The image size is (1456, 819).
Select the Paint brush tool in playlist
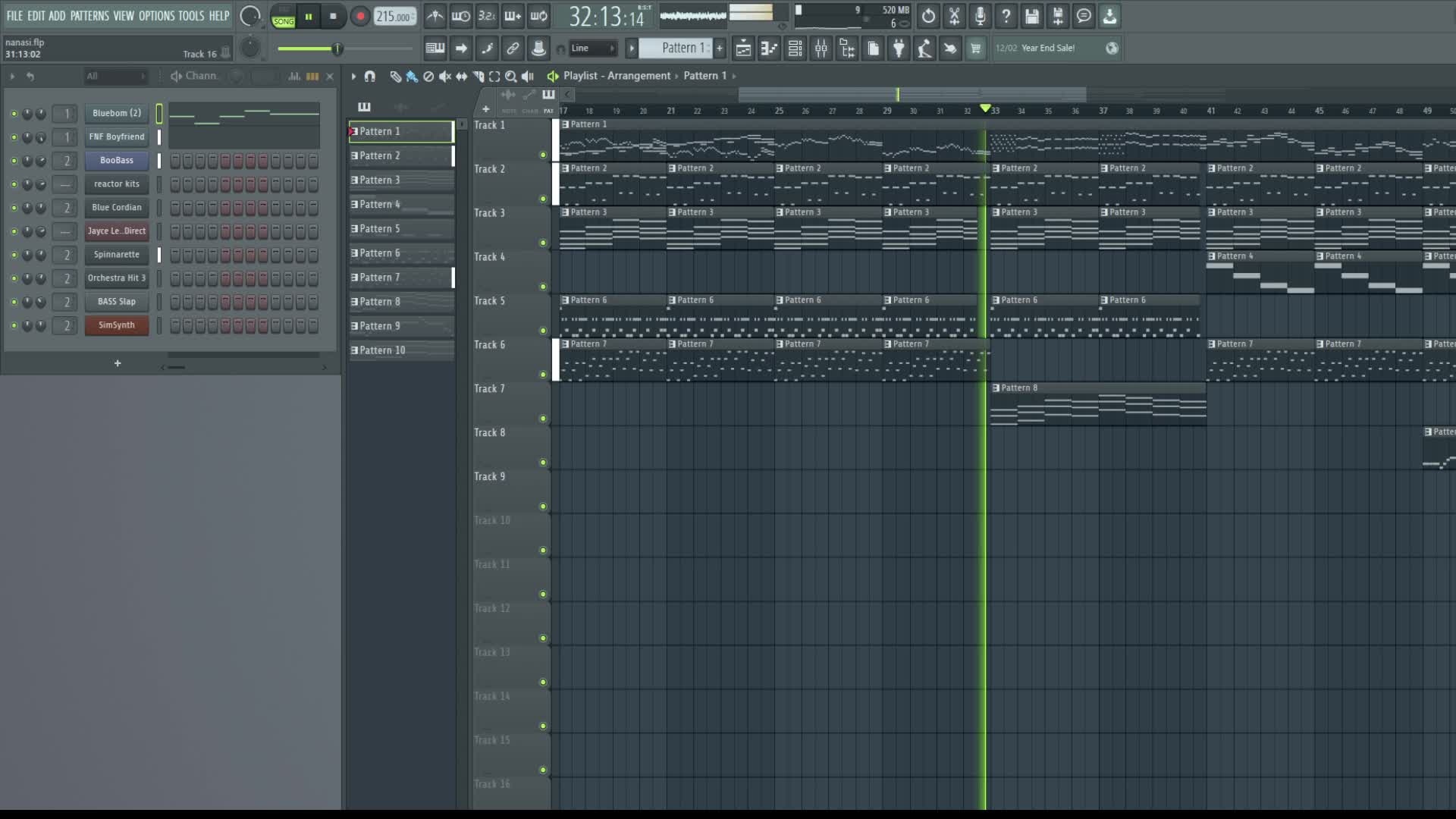tap(412, 76)
